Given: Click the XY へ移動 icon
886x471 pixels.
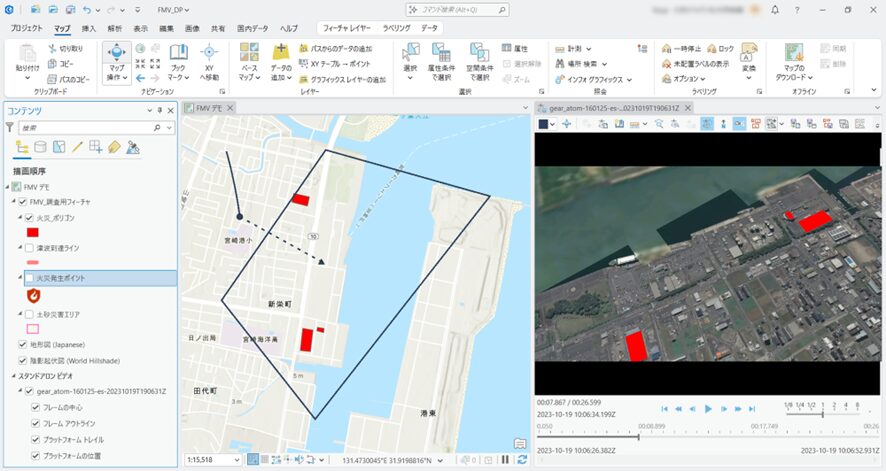Looking at the screenshot, I should click(x=209, y=62).
